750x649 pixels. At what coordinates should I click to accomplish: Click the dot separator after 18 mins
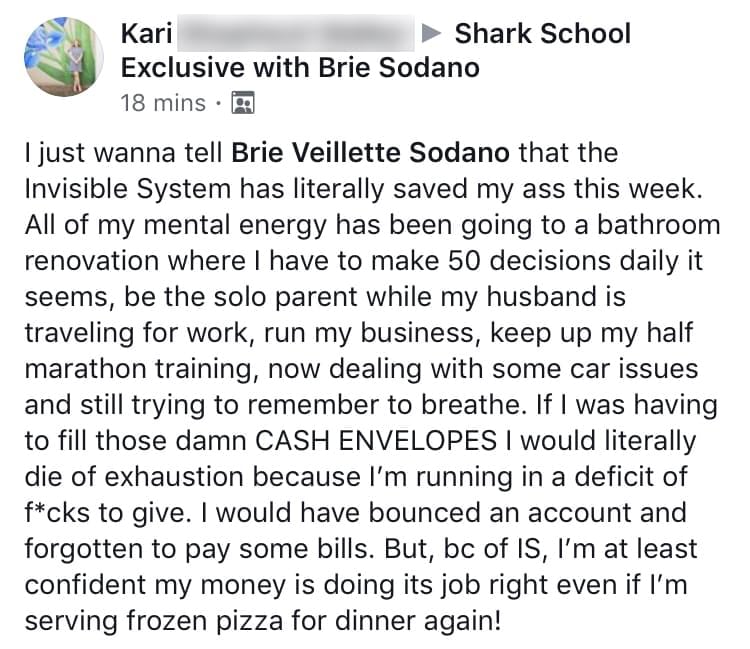(x=219, y=103)
